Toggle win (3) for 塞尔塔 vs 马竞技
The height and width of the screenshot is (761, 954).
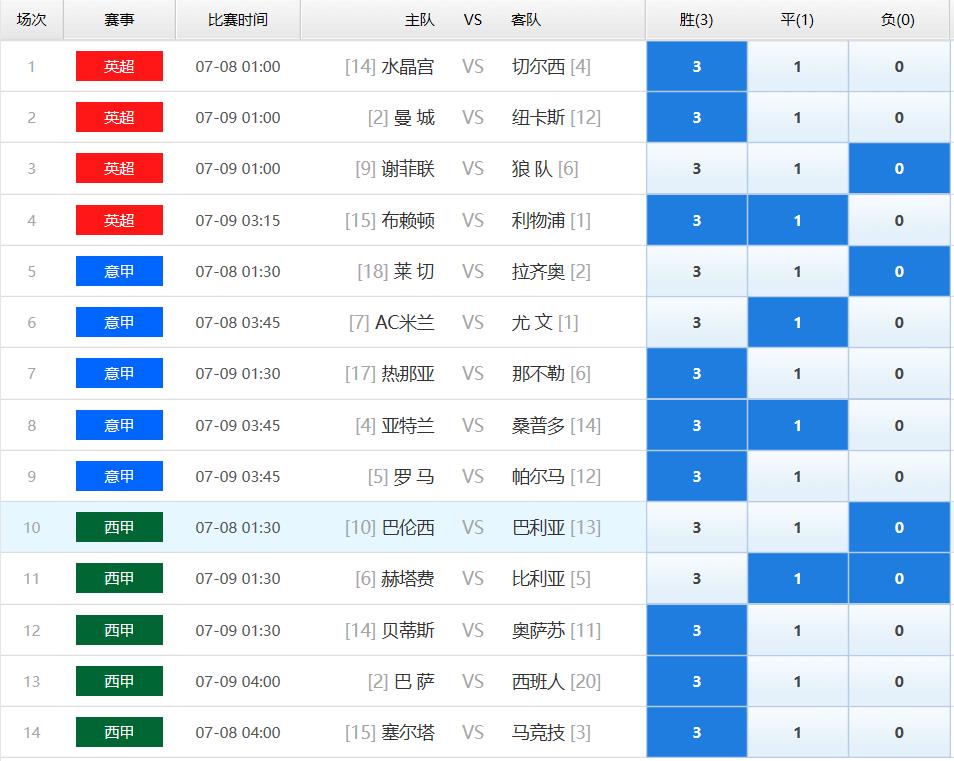697,732
